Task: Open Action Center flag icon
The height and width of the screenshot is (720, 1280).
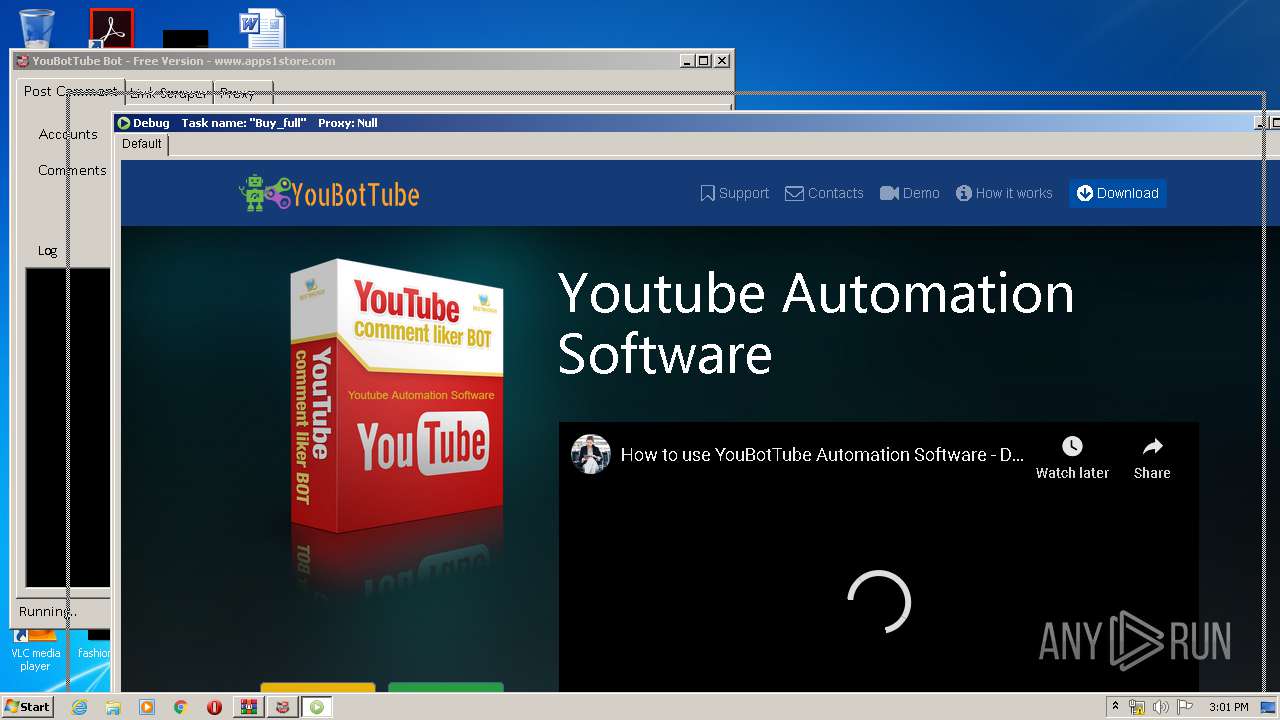Action: pos(1185,707)
